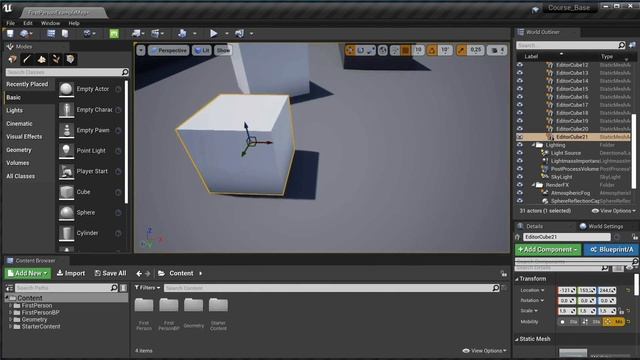Click the green Blueprints toolbar icon
This screenshot has width=640, height=360.
[114, 33]
